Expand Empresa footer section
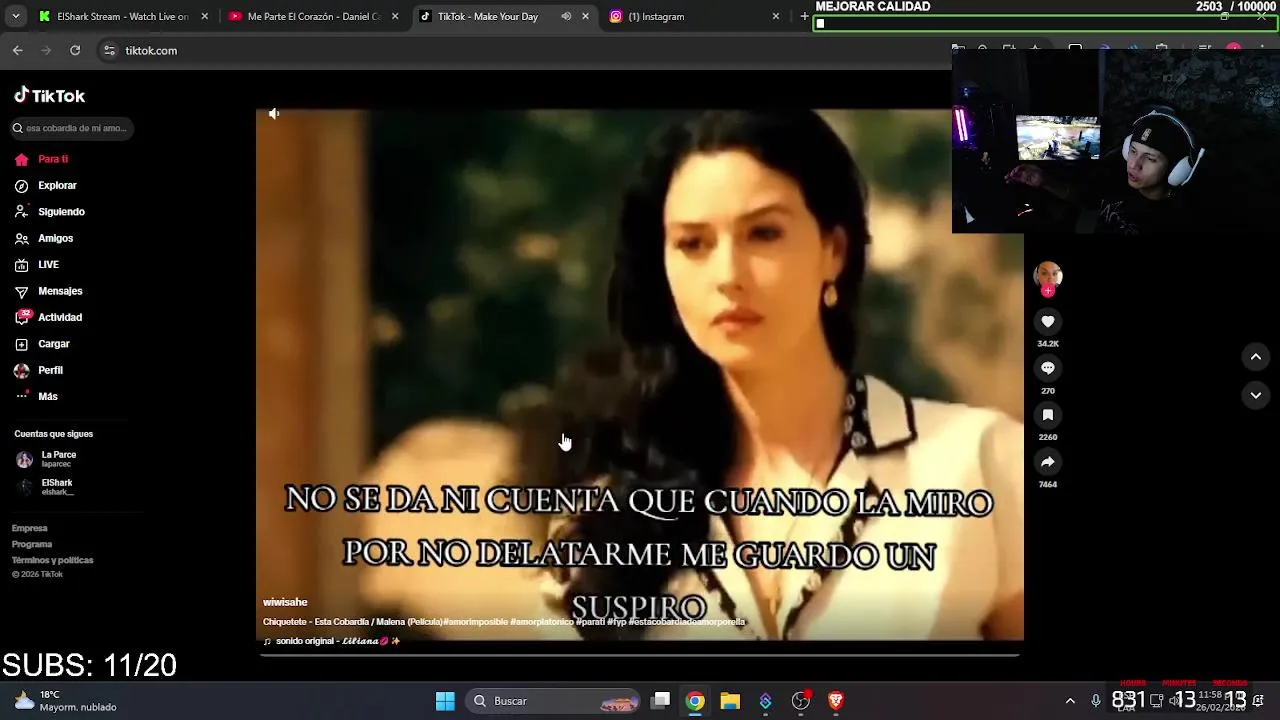This screenshot has height=720, width=1280. click(x=30, y=528)
